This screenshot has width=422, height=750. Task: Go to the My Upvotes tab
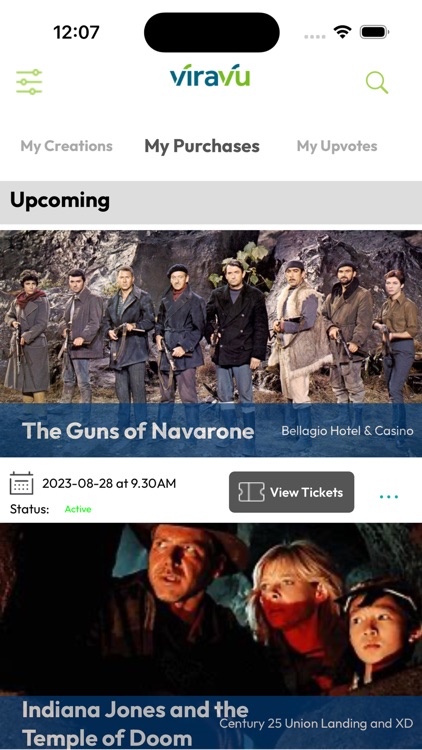337,146
